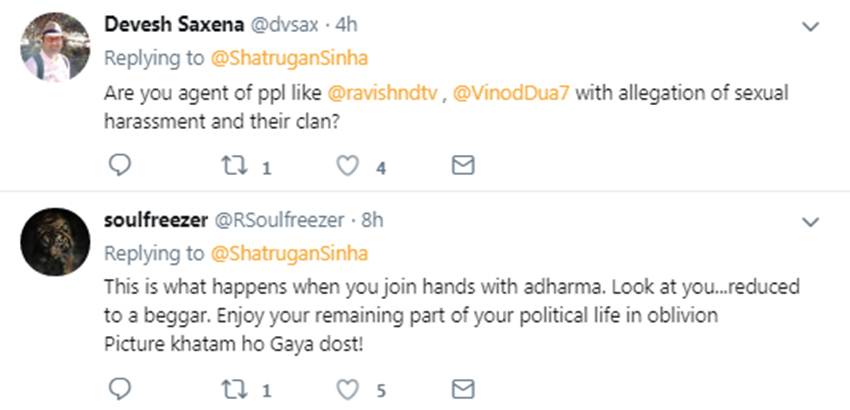Viewport: 850px width, 410px height.
Task: Open @ShatruganSinha link in soulfreezer's reply
Action: tap(290, 252)
